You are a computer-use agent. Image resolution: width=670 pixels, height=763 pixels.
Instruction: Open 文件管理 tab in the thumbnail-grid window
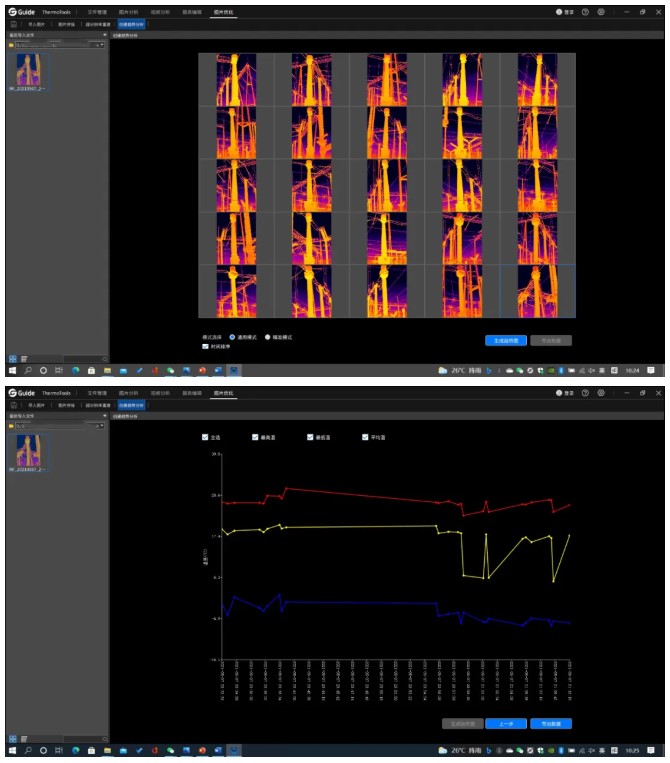click(x=97, y=12)
